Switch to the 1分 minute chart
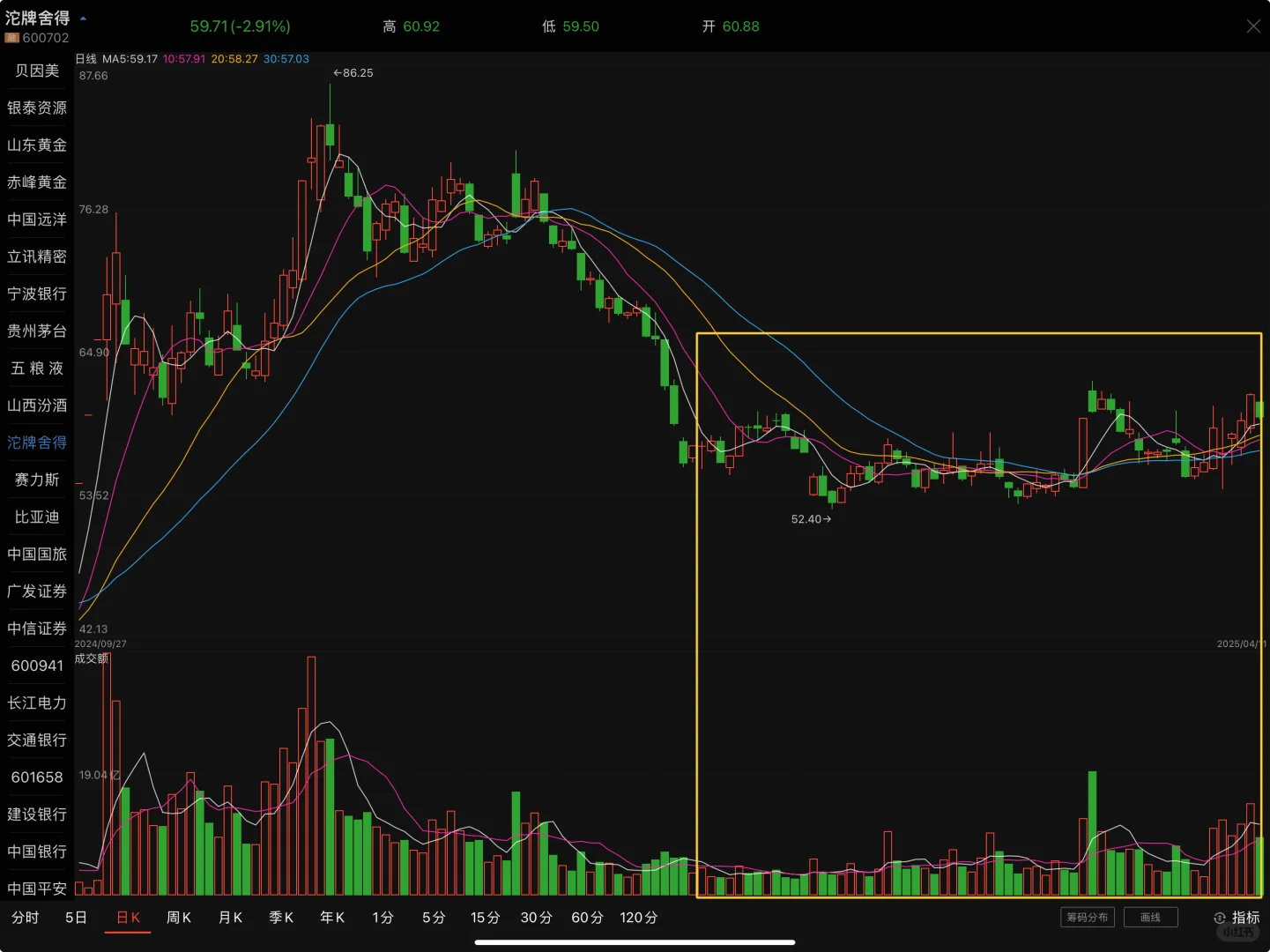The image size is (1270, 952). click(382, 918)
